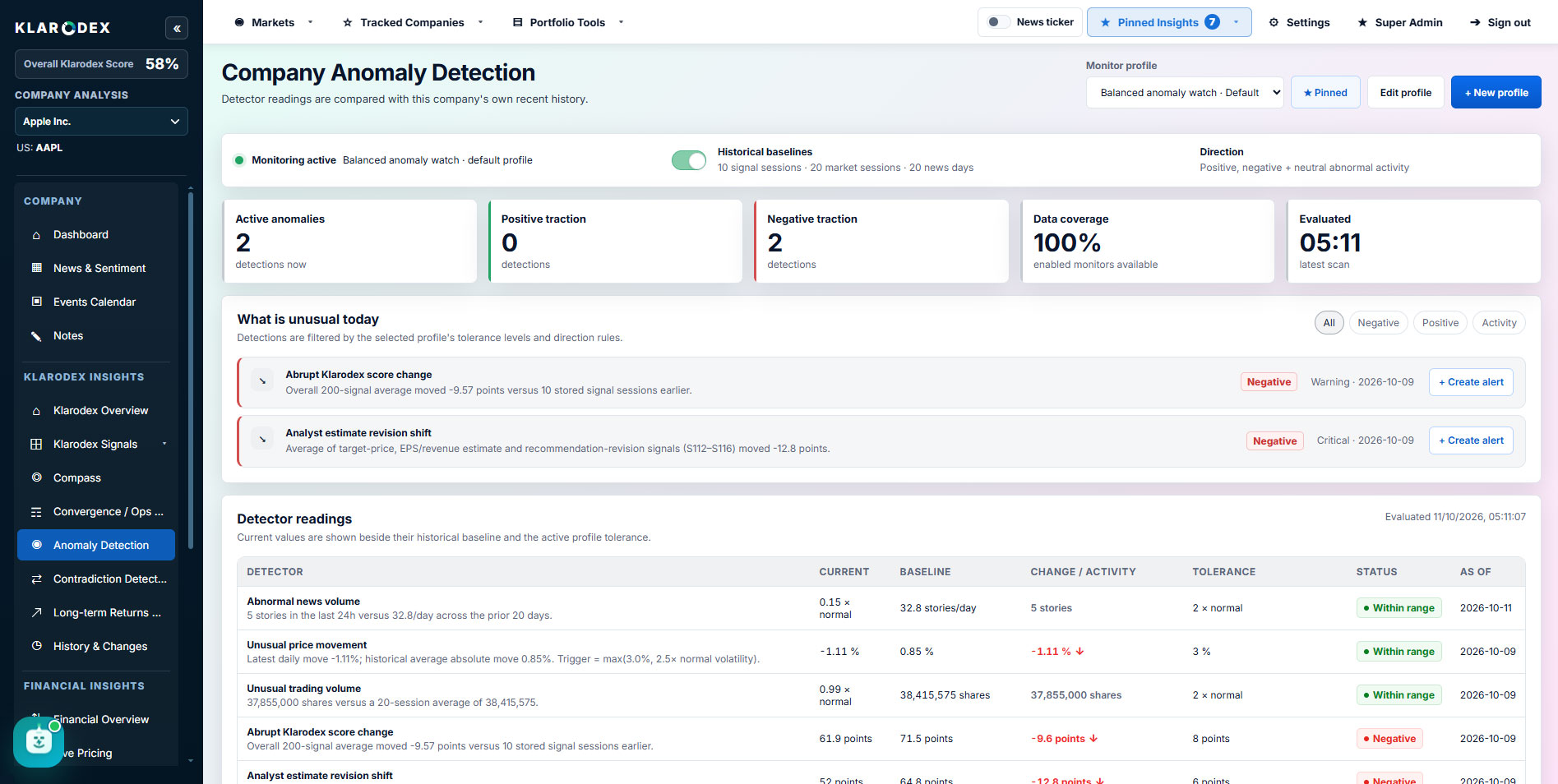Click the Sign out arrow icon

coord(1475,22)
